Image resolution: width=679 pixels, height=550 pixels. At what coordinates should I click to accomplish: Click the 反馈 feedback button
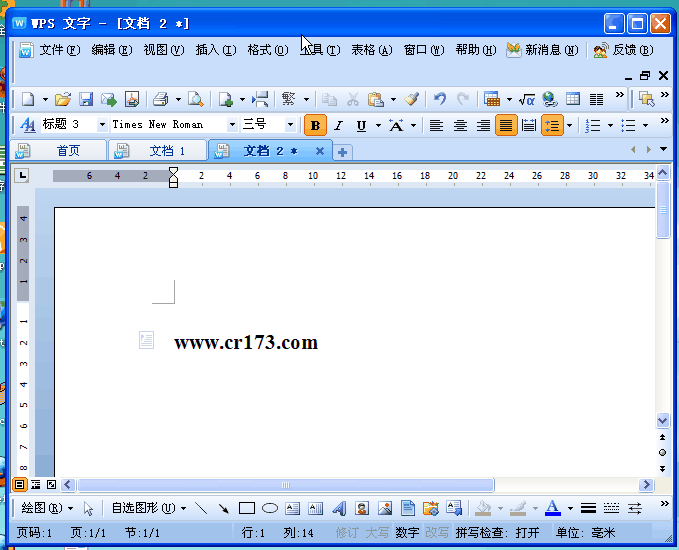coord(624,50)
